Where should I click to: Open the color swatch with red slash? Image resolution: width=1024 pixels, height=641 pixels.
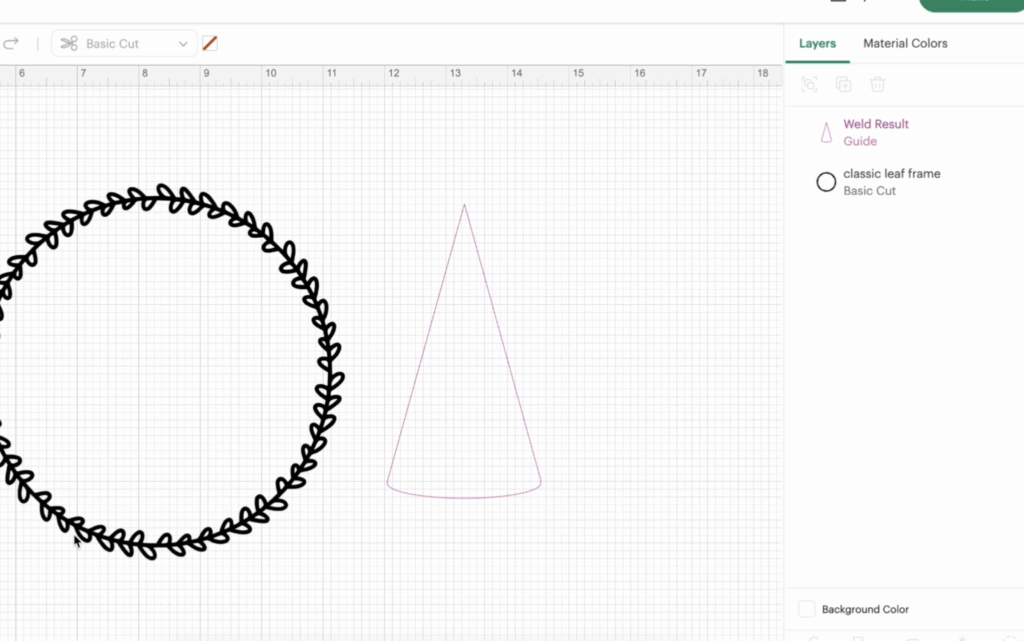(210, 44)
